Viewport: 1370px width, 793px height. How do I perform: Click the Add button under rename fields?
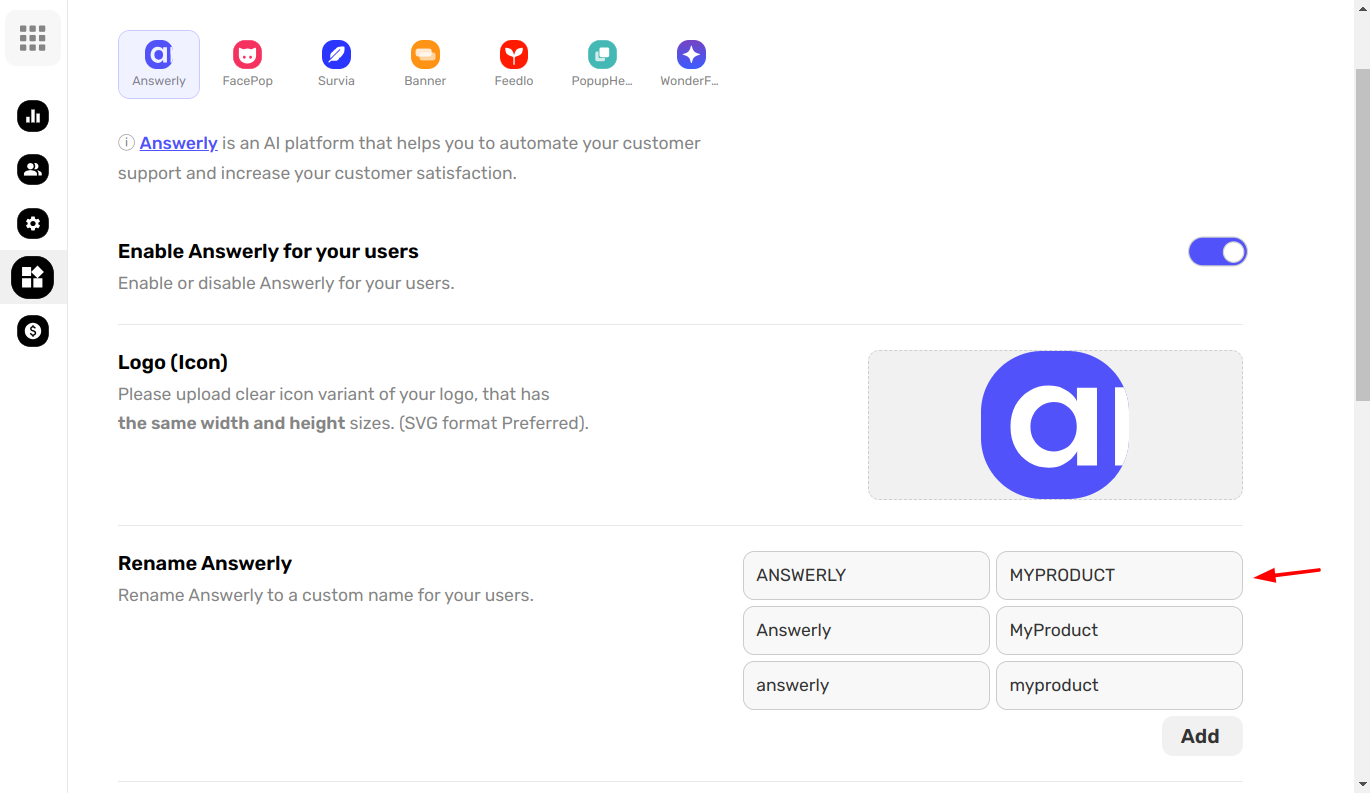1202,736
